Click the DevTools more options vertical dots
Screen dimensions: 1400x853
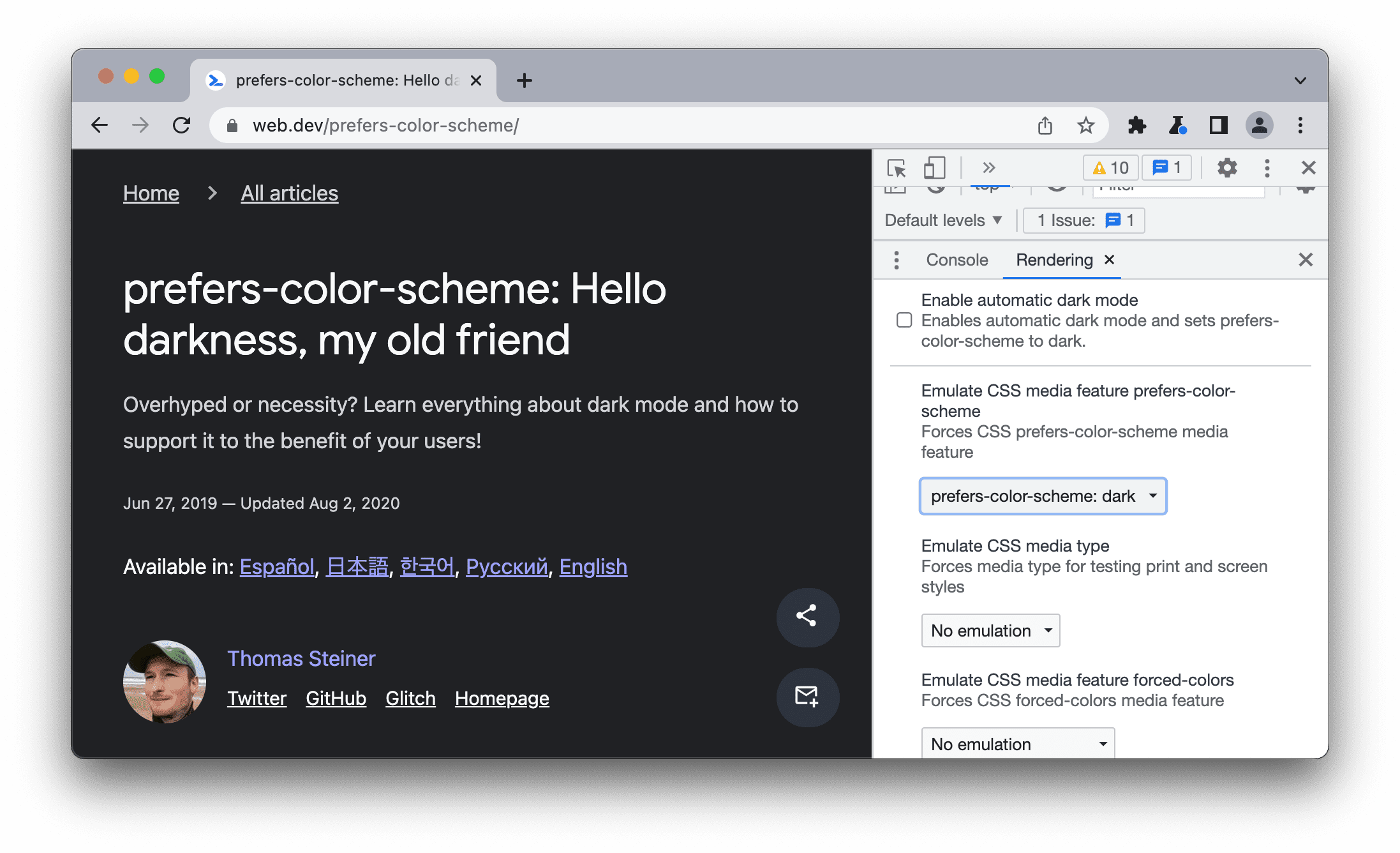point(1265,168)
